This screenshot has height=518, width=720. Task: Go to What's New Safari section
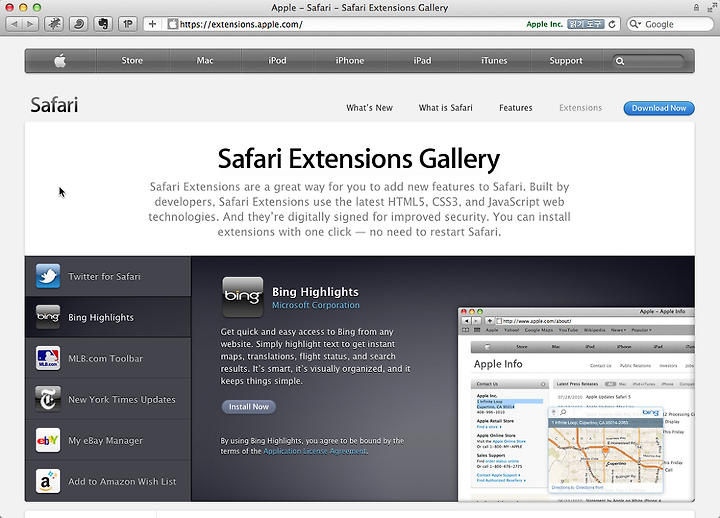click(370, 108)
